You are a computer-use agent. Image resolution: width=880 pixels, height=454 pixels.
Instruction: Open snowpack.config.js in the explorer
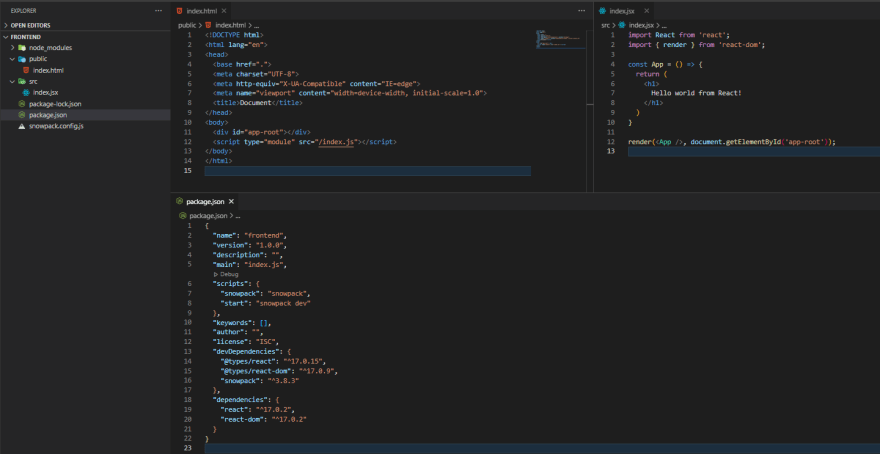pos(56,126)
